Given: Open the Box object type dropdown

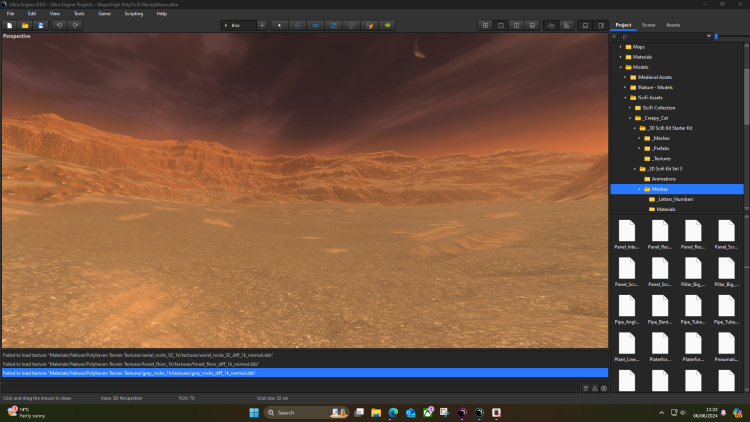Looking at the screenshot, I should point(238,25).
